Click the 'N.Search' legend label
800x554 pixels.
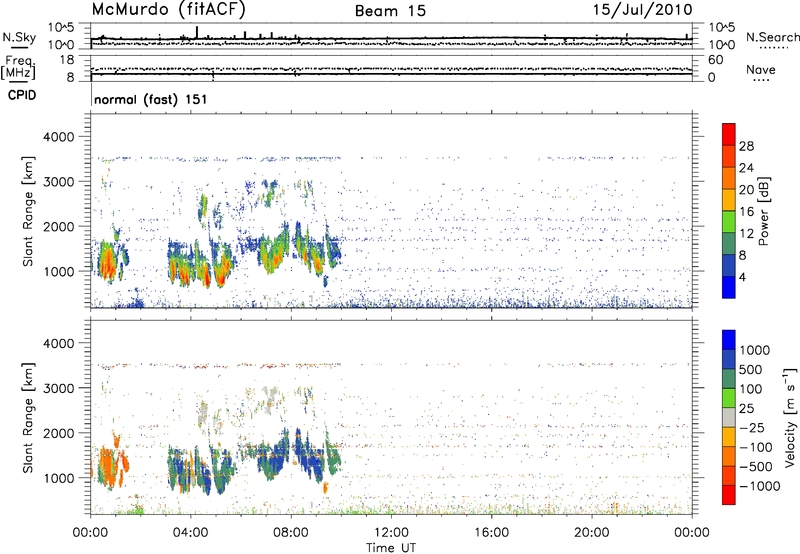tap(772, 37)
